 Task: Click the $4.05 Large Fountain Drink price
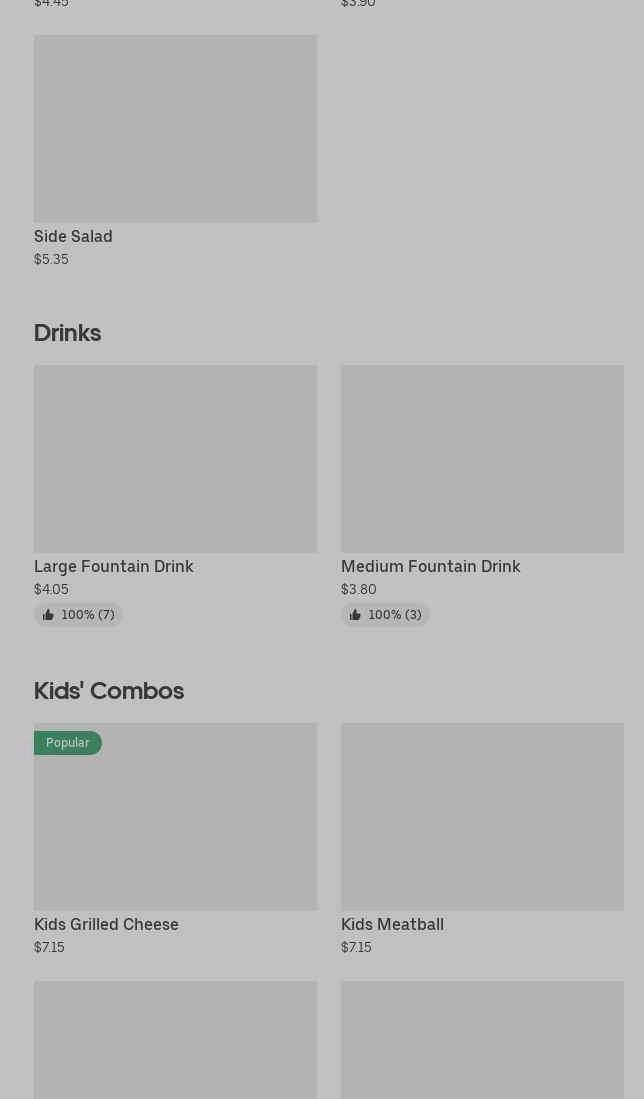[51, 589]
